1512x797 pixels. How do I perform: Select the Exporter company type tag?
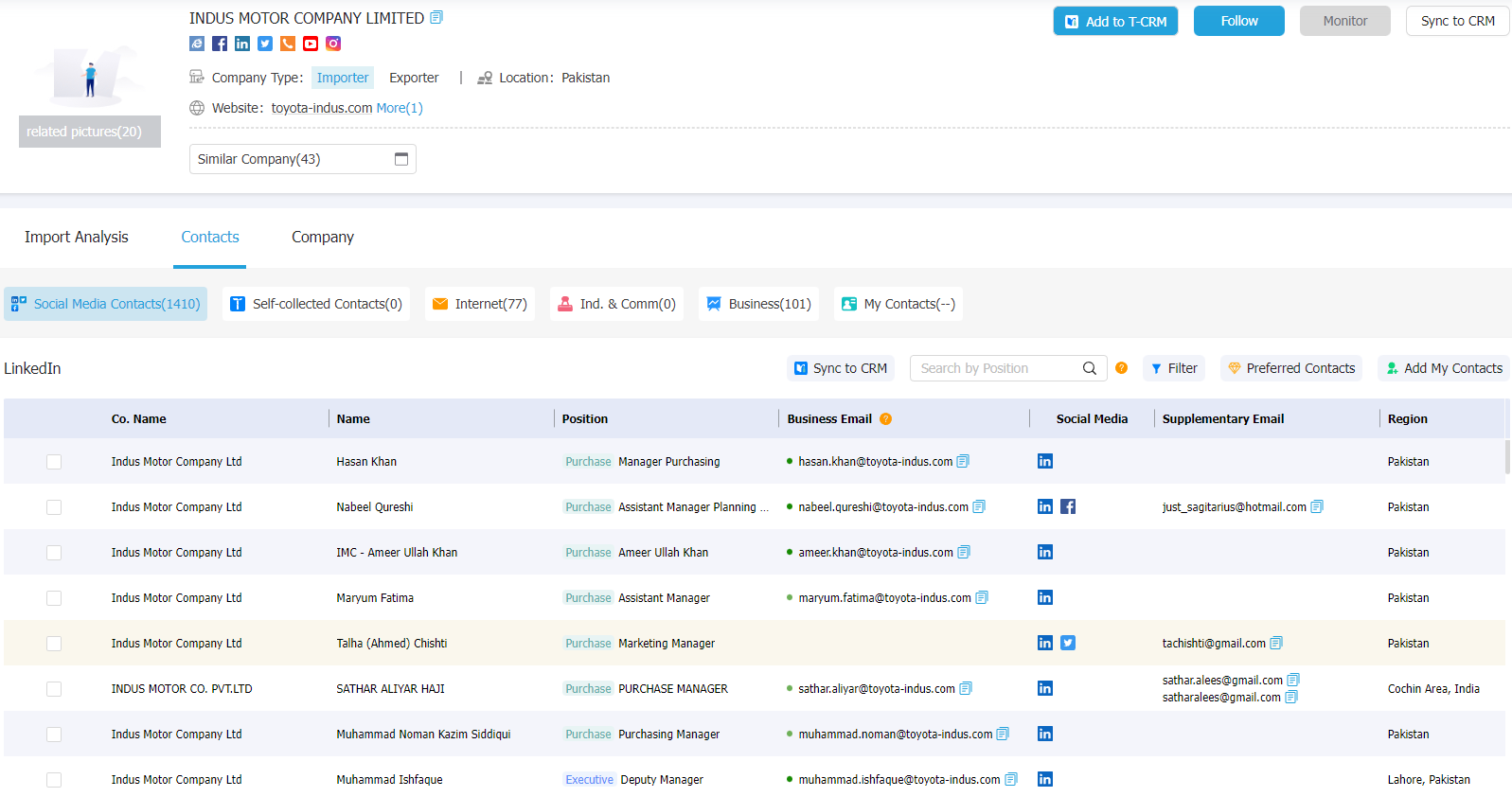click(x=414, y=78)
